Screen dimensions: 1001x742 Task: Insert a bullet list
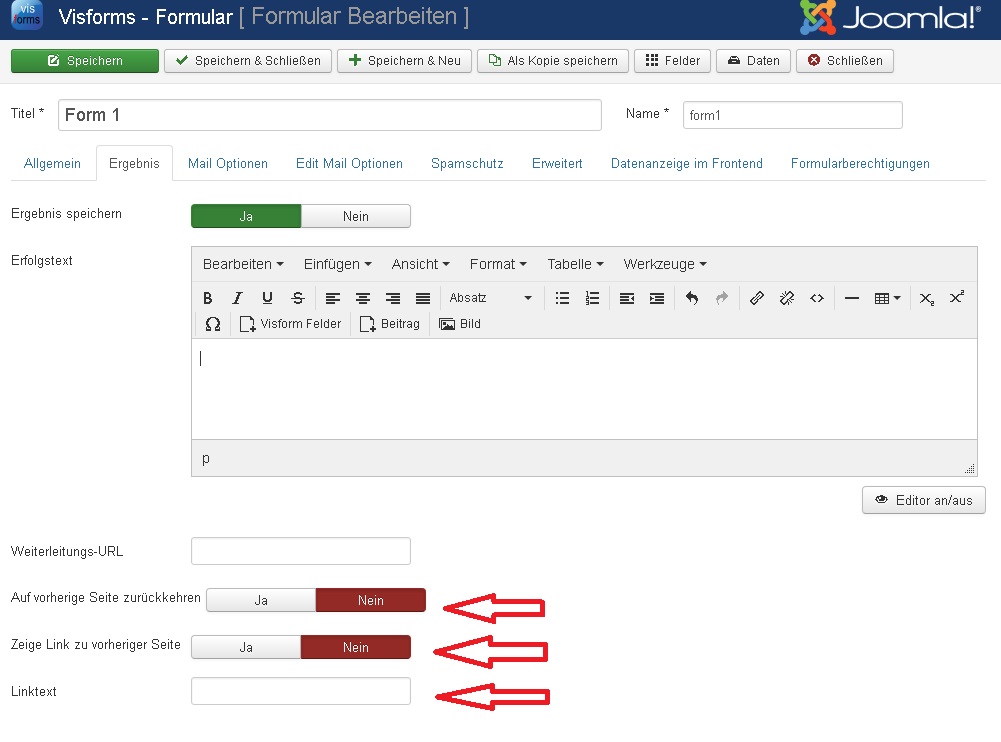pyautogui.click(x=562, y=298)
